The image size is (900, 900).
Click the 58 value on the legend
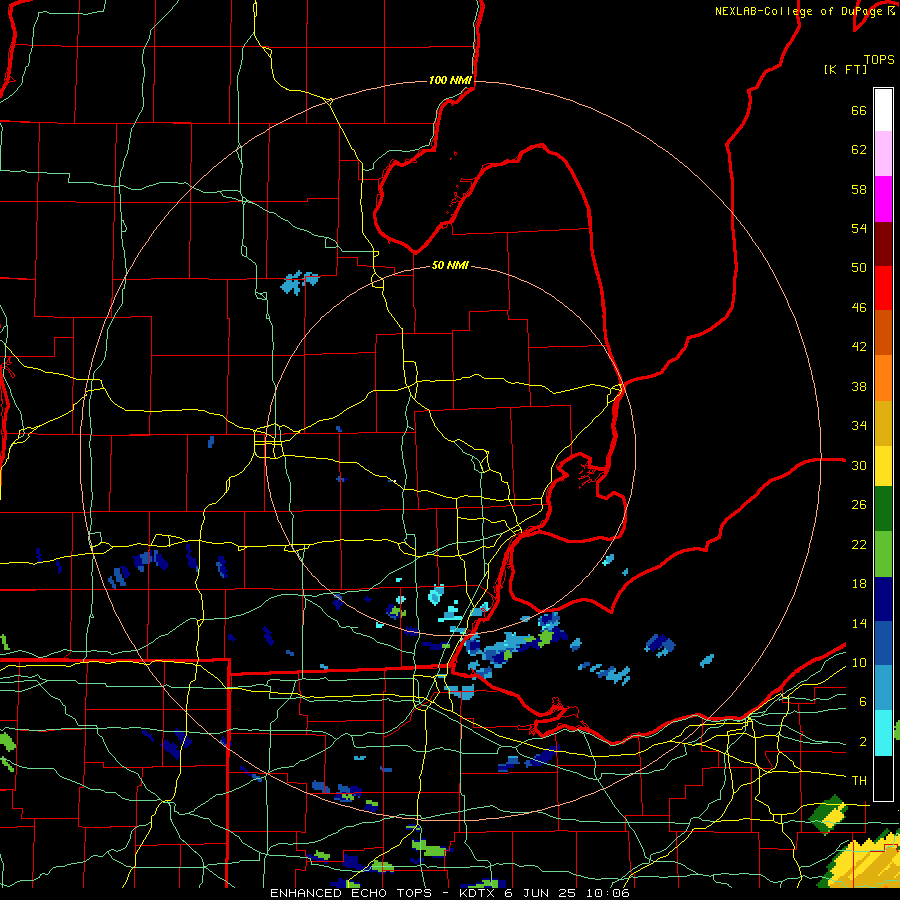(859, 189)
